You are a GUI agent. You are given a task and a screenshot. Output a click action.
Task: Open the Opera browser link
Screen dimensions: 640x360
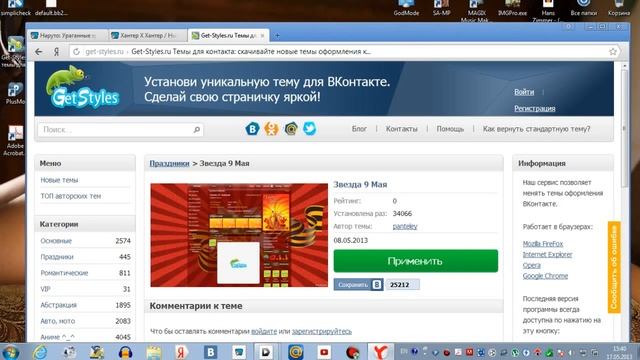pyautogui.click(x=531, y=265)
